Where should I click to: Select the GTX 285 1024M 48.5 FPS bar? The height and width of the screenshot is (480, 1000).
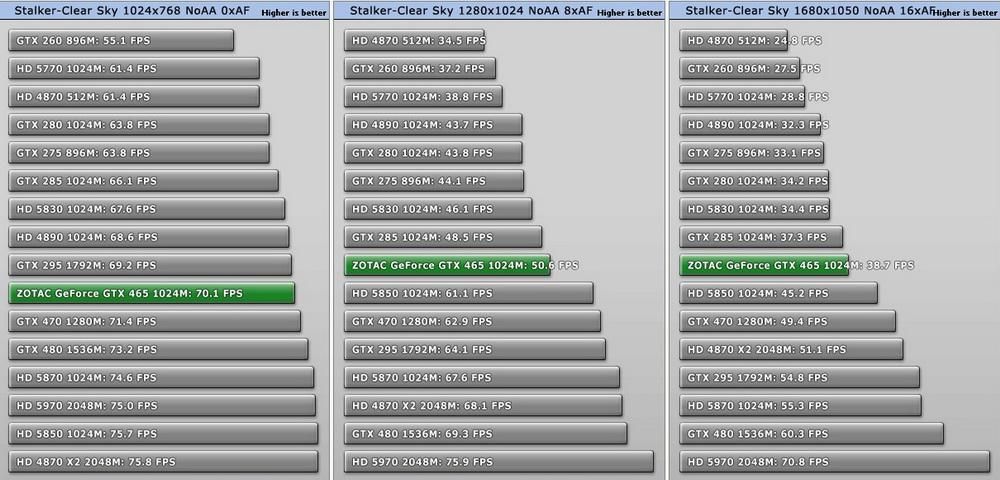[x=443, y=236]
